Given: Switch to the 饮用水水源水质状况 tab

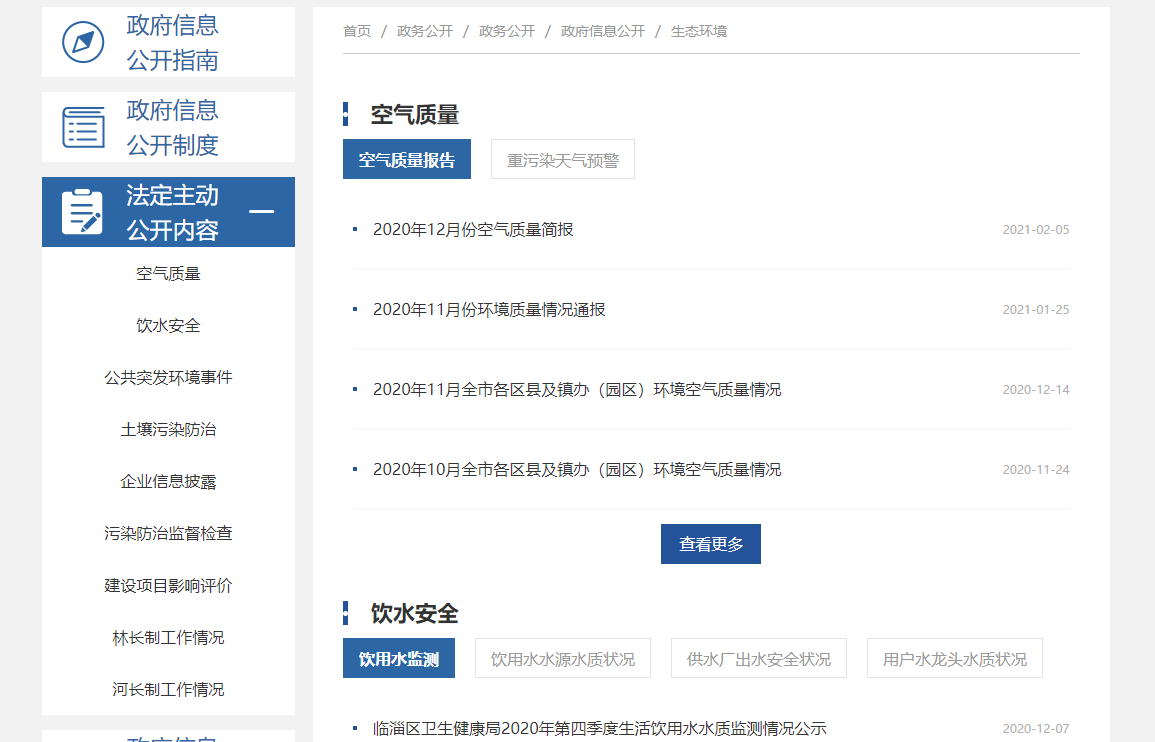Looking at the screenshot, I should click(x=562, y=659).
